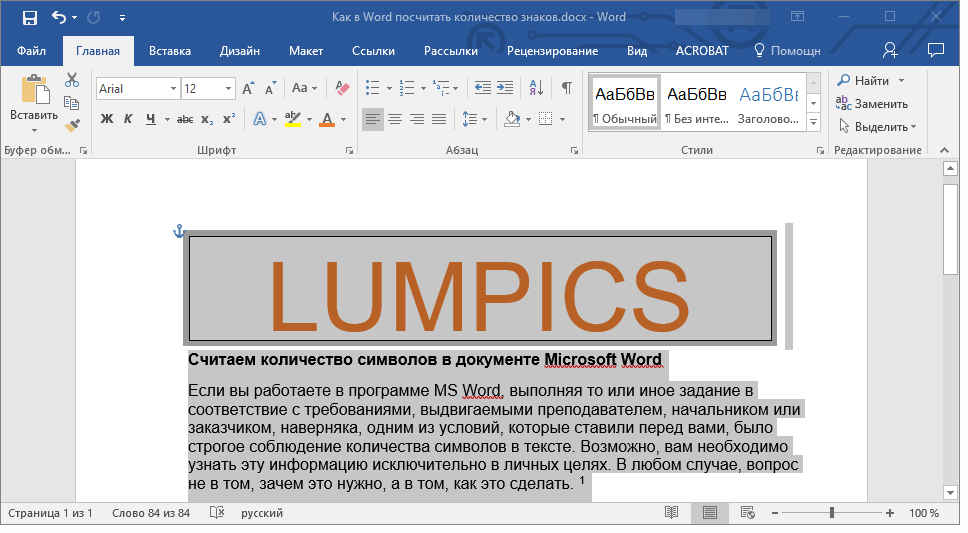This screenshot has height=533, width=968.
Task: Apply bulleted list formatting
Action: [373, 88]
